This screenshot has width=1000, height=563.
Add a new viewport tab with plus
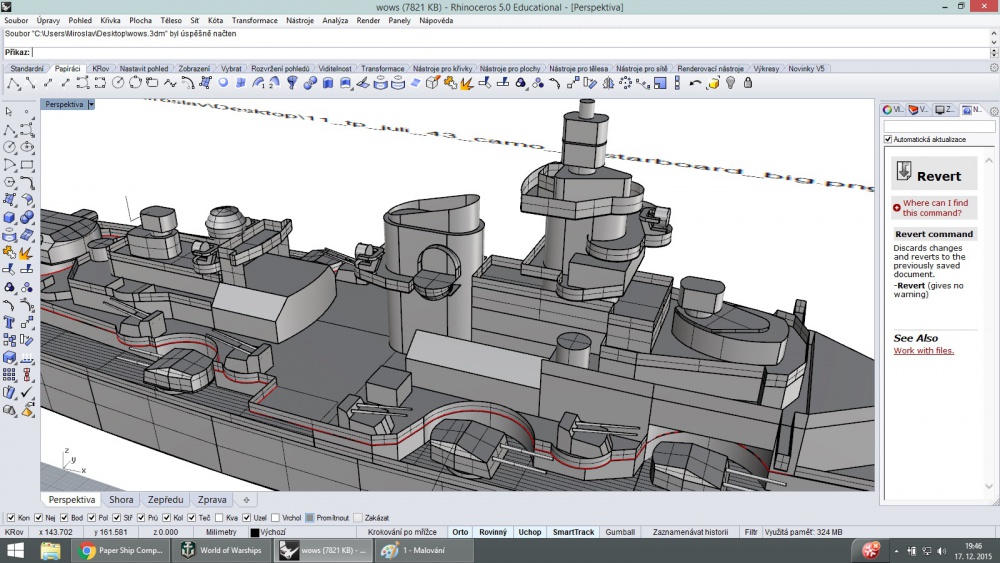pyautogui.click(x=246, y=500)
